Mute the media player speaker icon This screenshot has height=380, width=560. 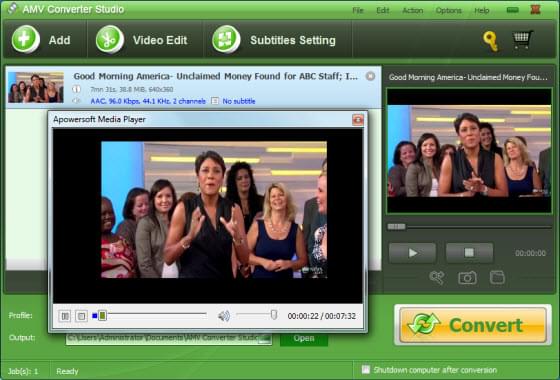(x=224, y=316)
